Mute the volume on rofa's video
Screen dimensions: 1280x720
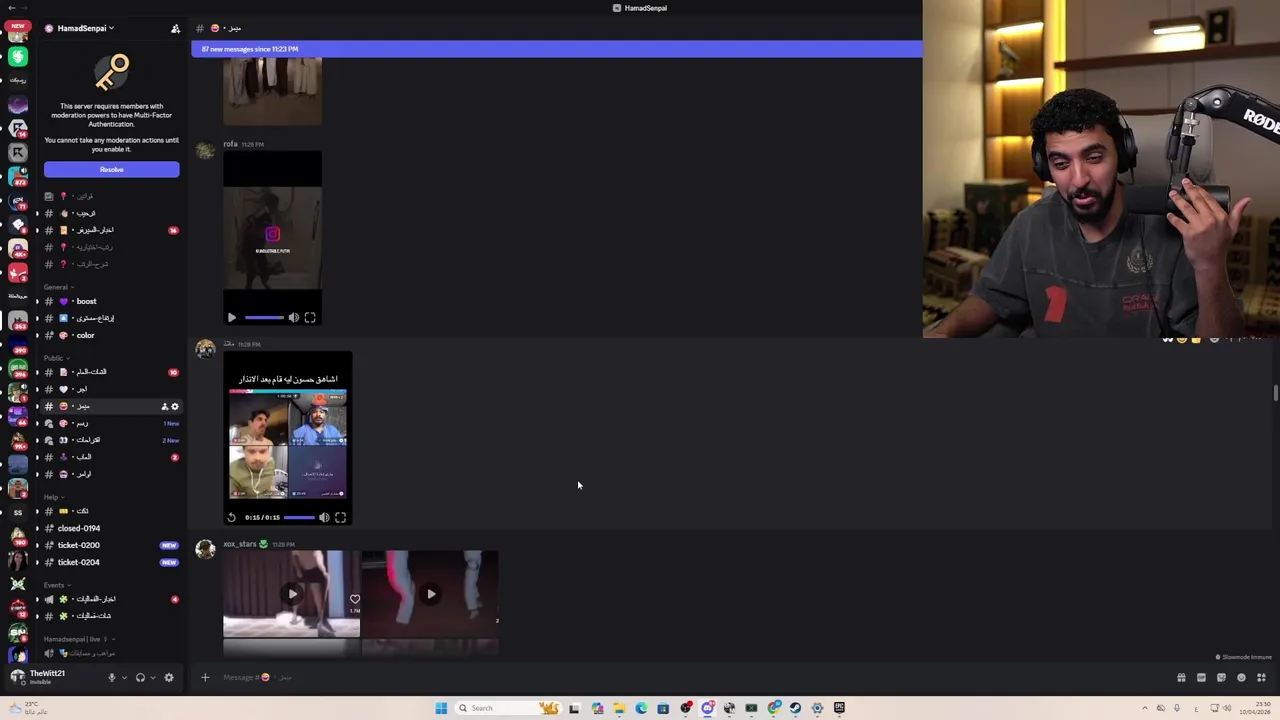[x=293, y=318]
